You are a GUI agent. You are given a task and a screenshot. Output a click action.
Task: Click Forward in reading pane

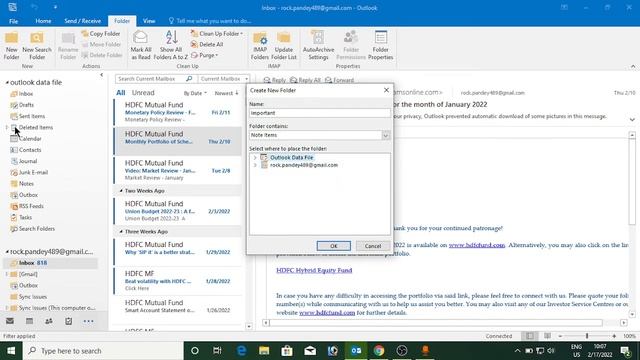pyautogui.click(x=340, y=80)
